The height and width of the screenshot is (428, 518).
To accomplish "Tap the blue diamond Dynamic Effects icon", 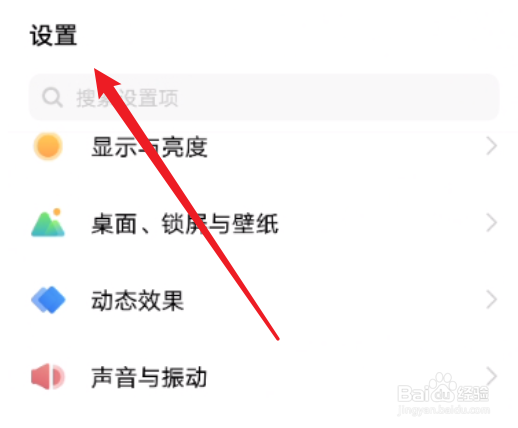I will (48, 299).
